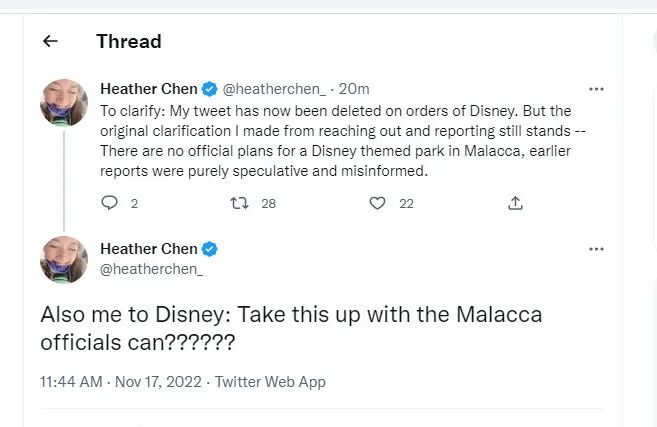Screen dimensions: 657x427
Task: Click the "Also me to Disney" tweet text
Action: (x=290, y=328)
